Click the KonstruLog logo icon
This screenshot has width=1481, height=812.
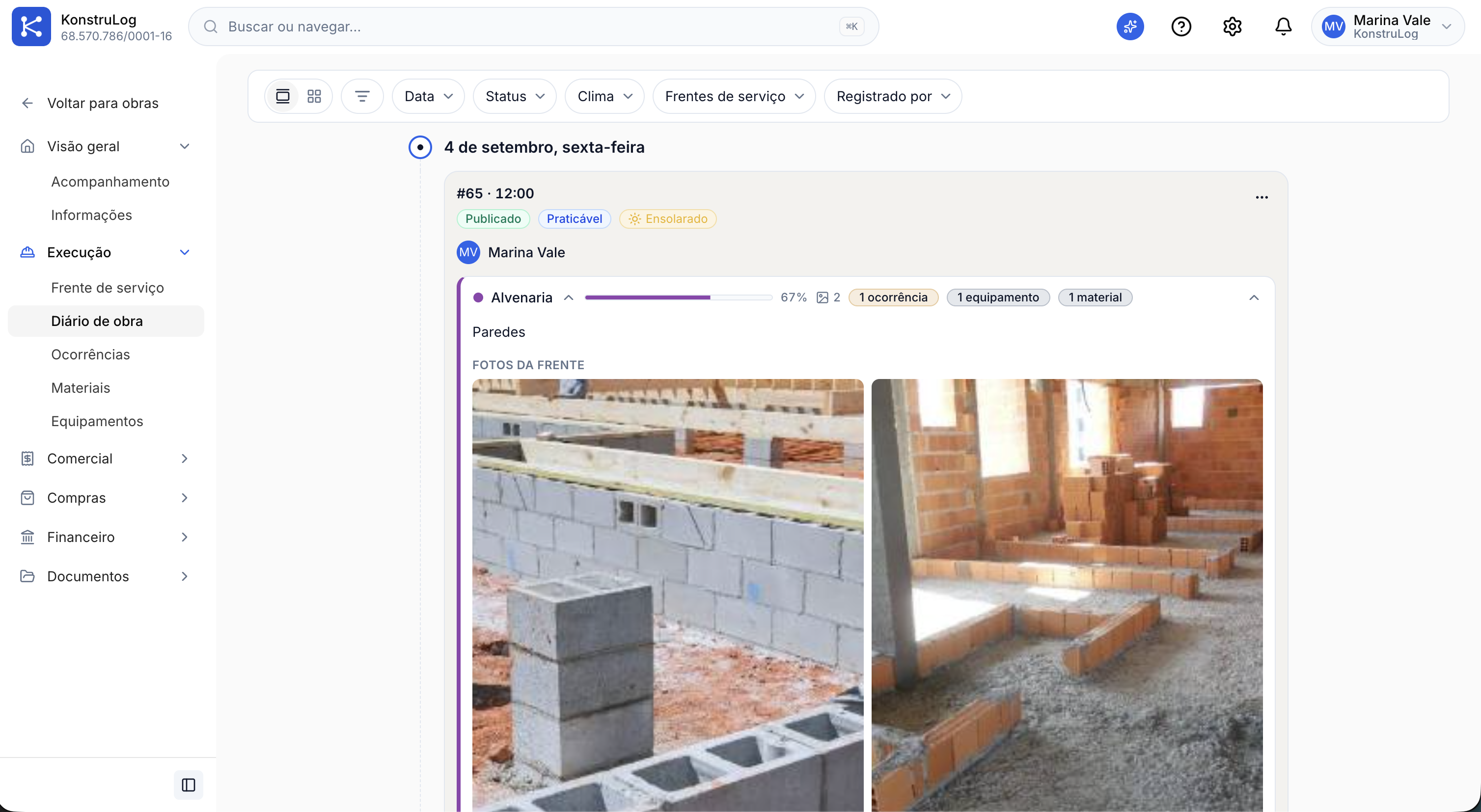31,27
